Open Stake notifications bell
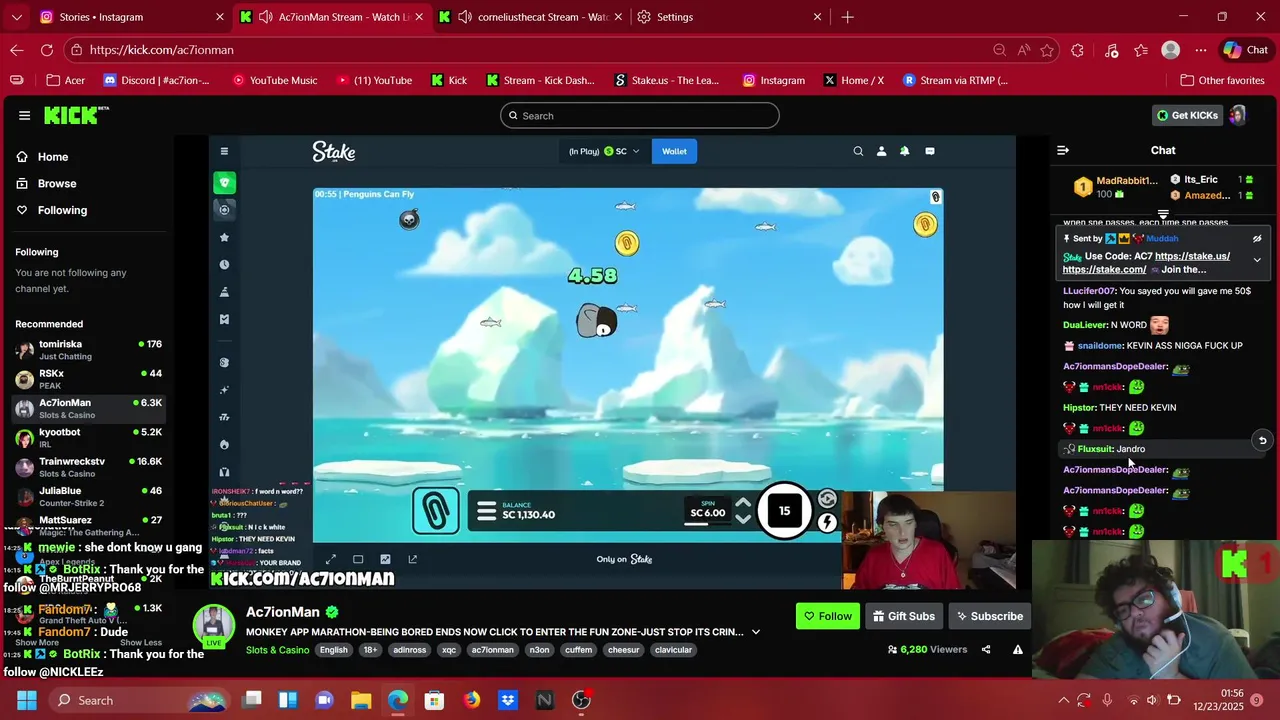1280x720 pixels. click(905, 151)
